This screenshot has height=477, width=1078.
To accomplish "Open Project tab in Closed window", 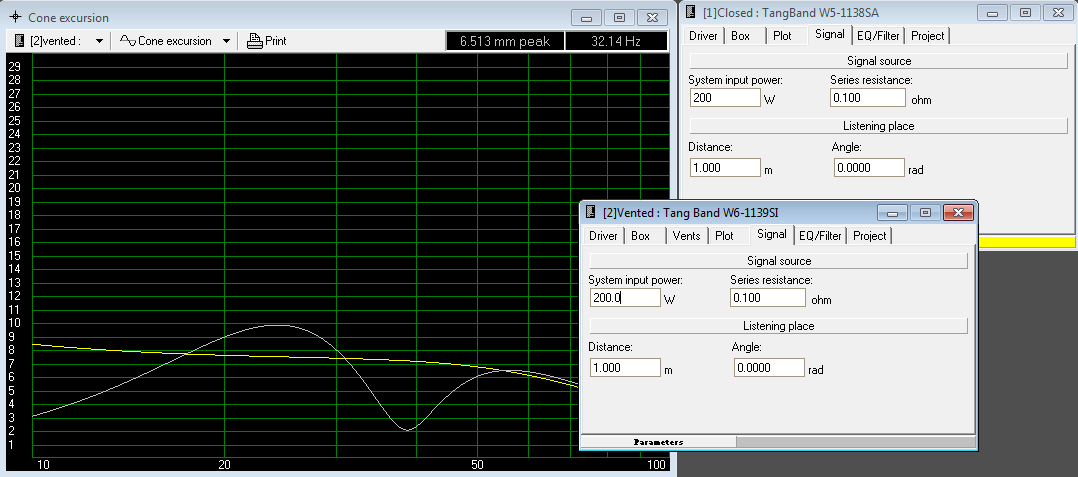I will point(927,36).
